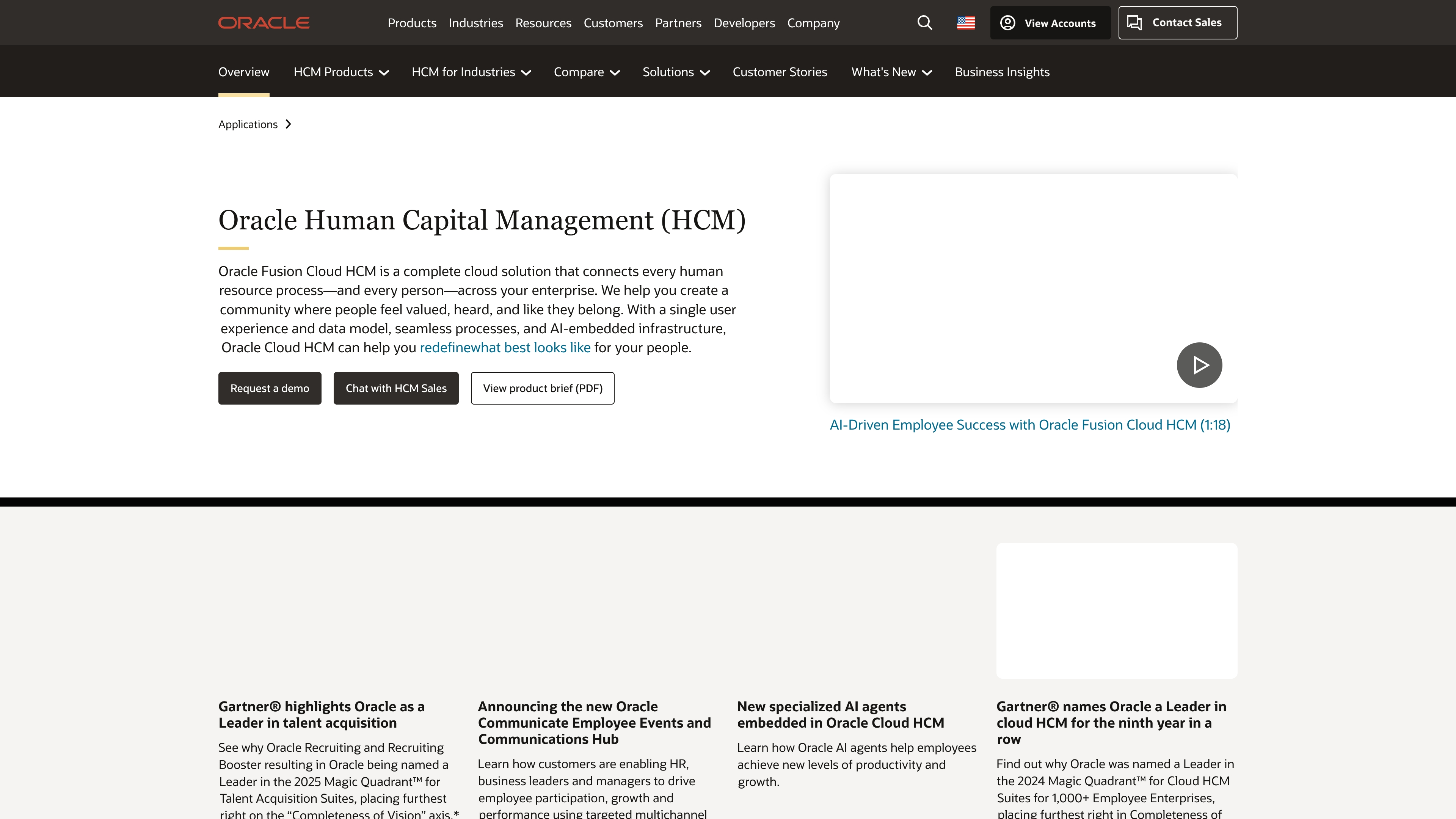Open the Industries menu
The image size is (1456, 819).
(476, 23)
